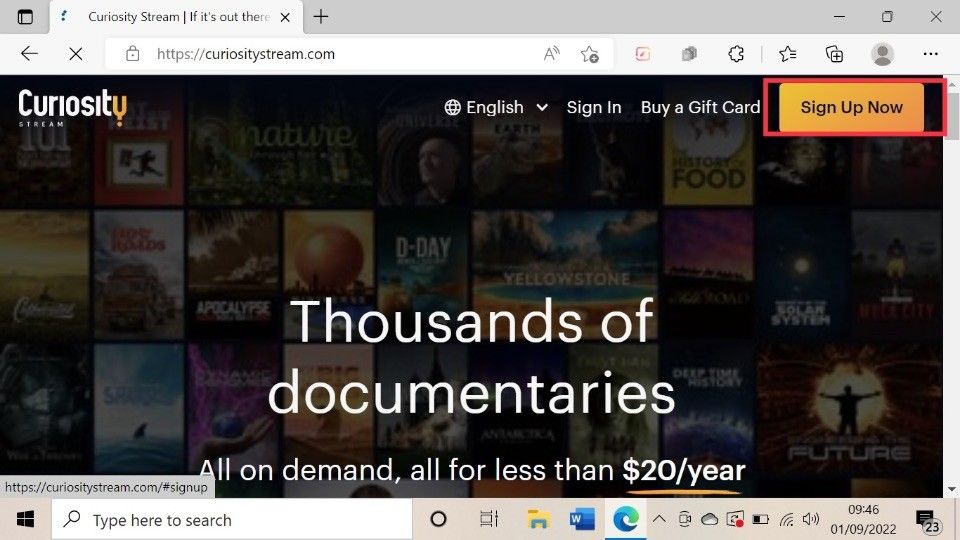The height and width of the screenshot is (540, 960).
Task: Click the $20/year price text
Action: [684, 470]
